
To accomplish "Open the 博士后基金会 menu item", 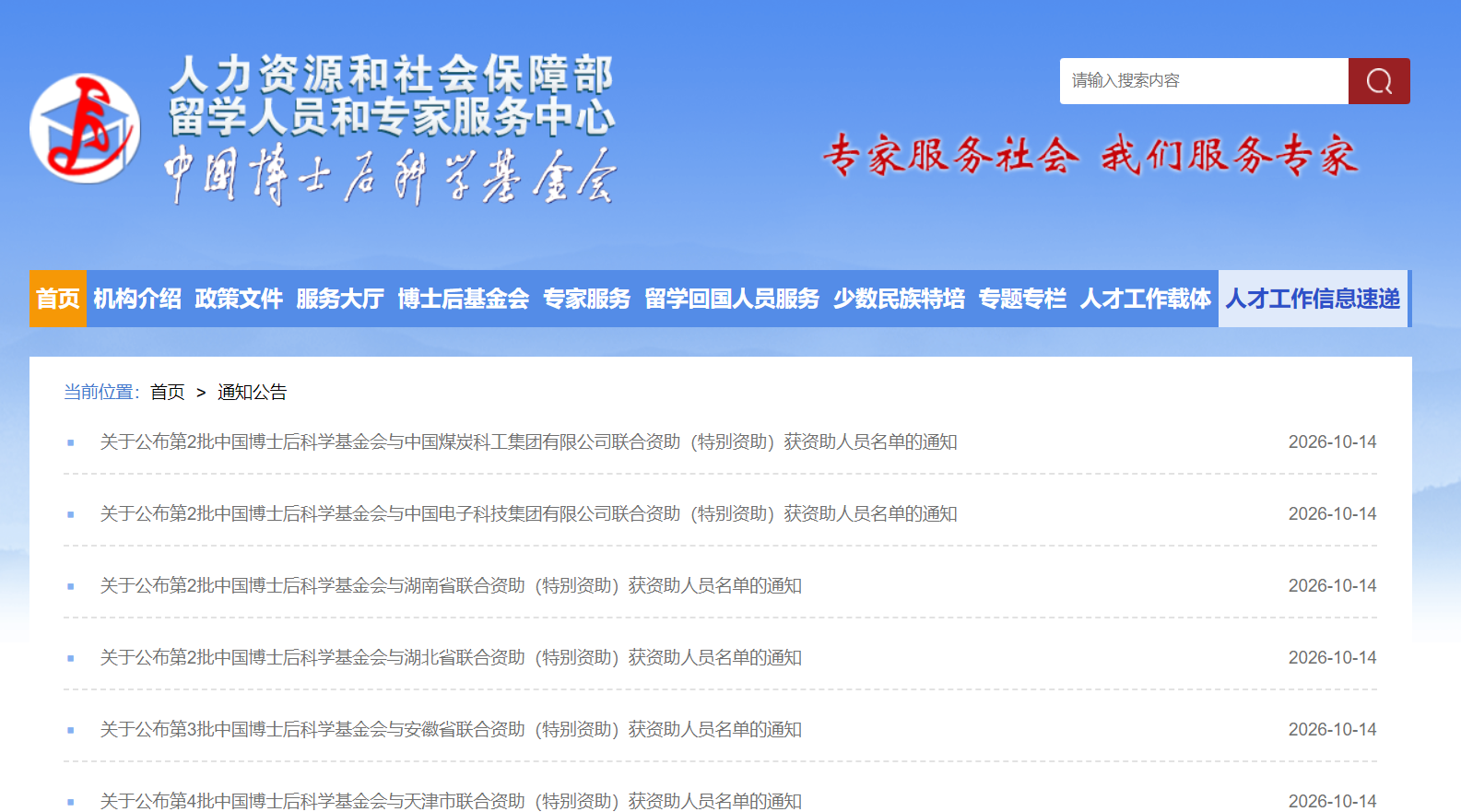I will click(x=464, y=299).
